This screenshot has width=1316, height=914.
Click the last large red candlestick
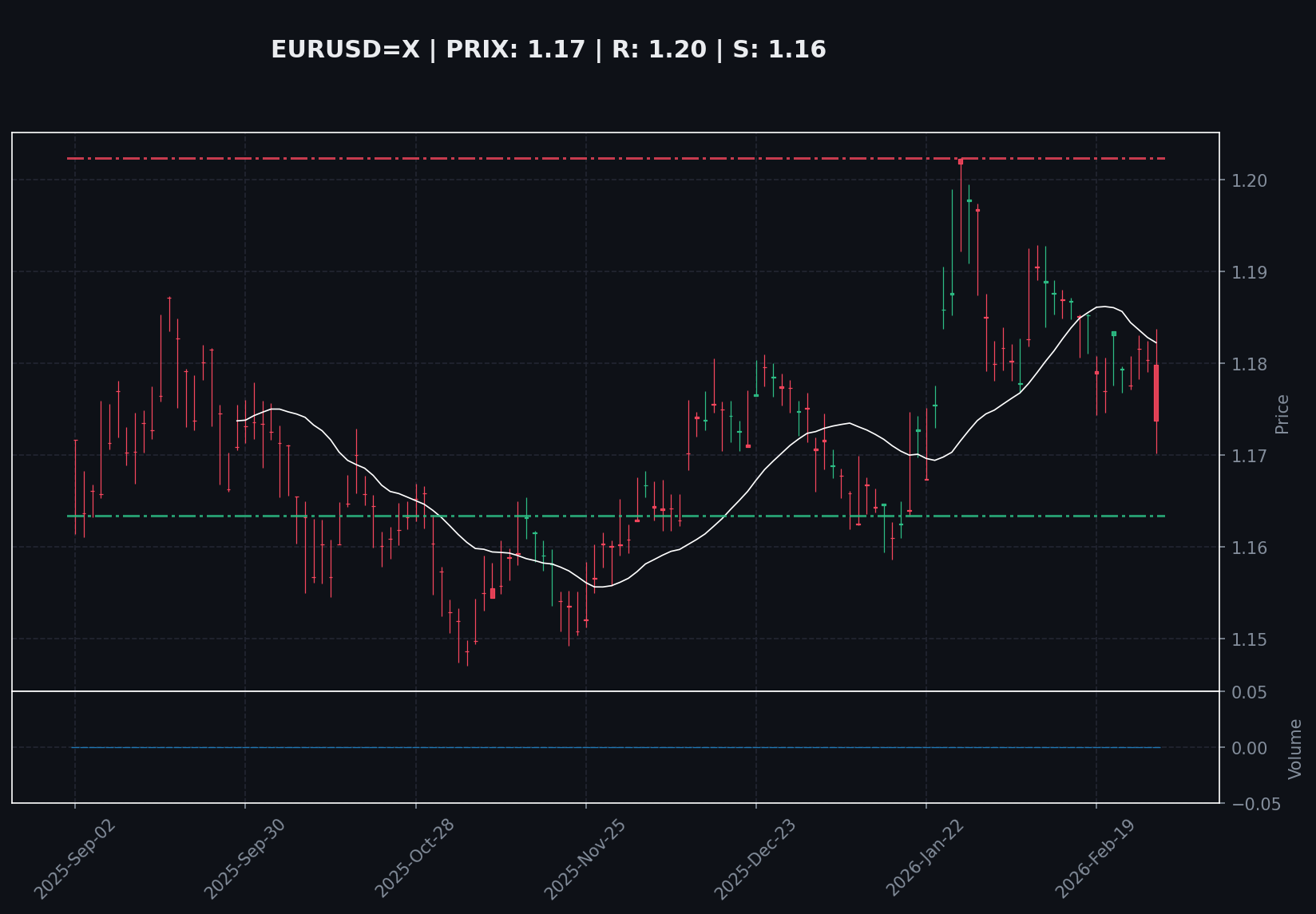(1155, 393)
